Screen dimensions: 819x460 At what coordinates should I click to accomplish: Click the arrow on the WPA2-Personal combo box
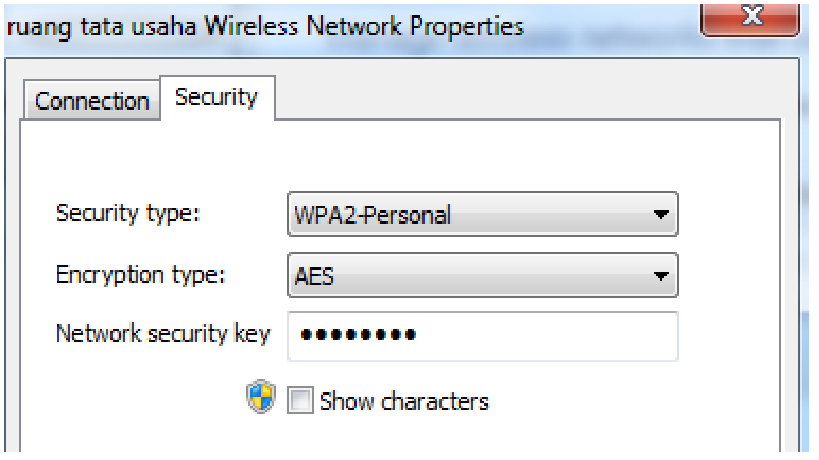click(x=659, y=215)
